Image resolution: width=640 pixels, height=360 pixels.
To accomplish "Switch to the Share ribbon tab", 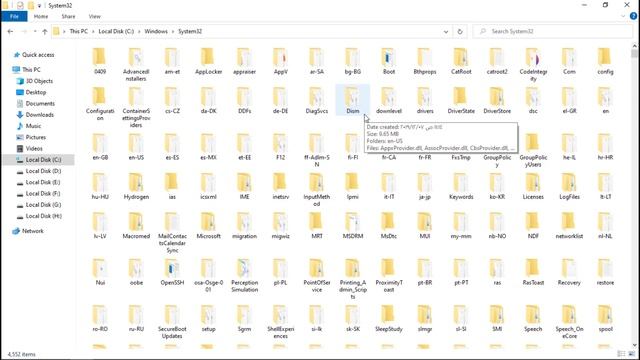I will pyautogui.click(x=68, y=16).
